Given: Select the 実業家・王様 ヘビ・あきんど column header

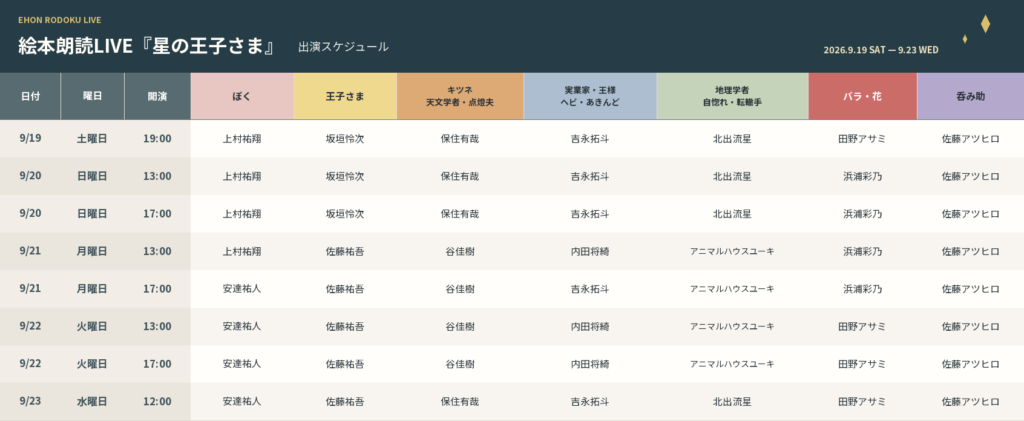Looking at the screenshot, I should tap(590, 96).
